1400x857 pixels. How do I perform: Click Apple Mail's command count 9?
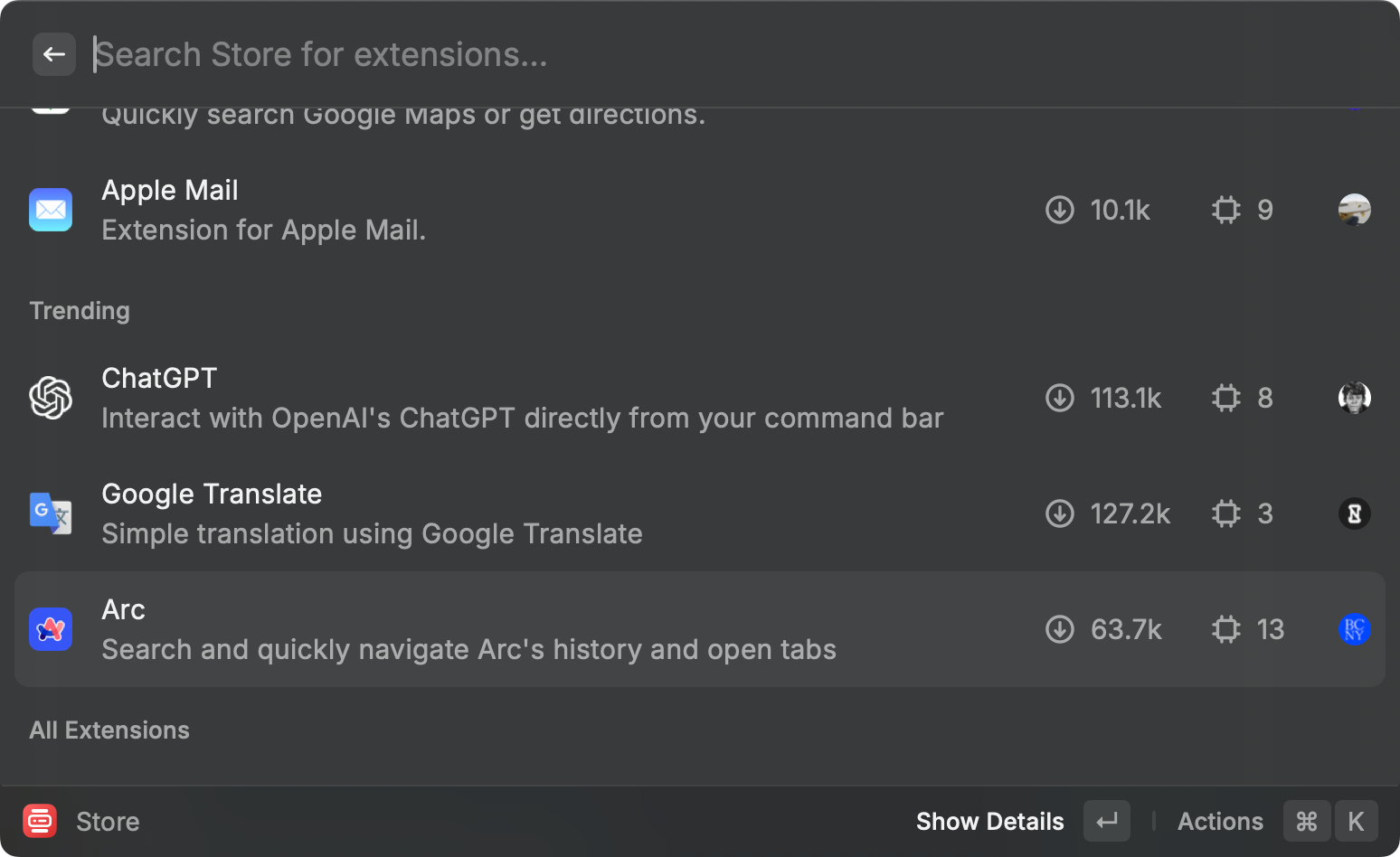(1265, 211)
